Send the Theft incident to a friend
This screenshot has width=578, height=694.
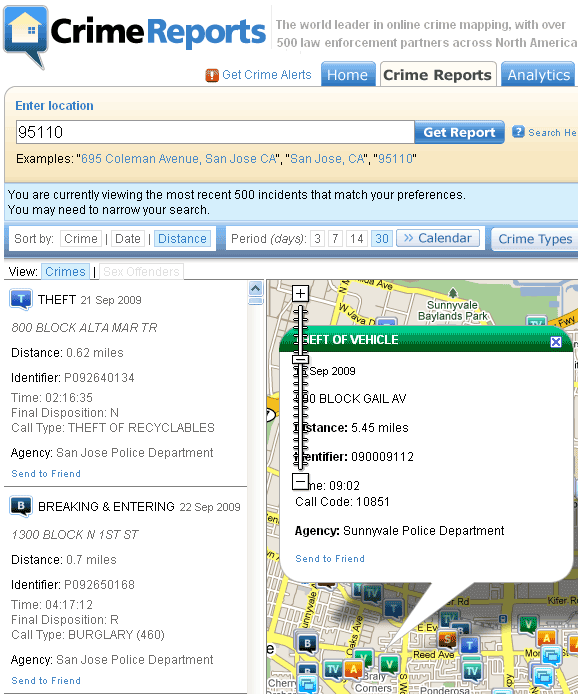pos(46,474)
